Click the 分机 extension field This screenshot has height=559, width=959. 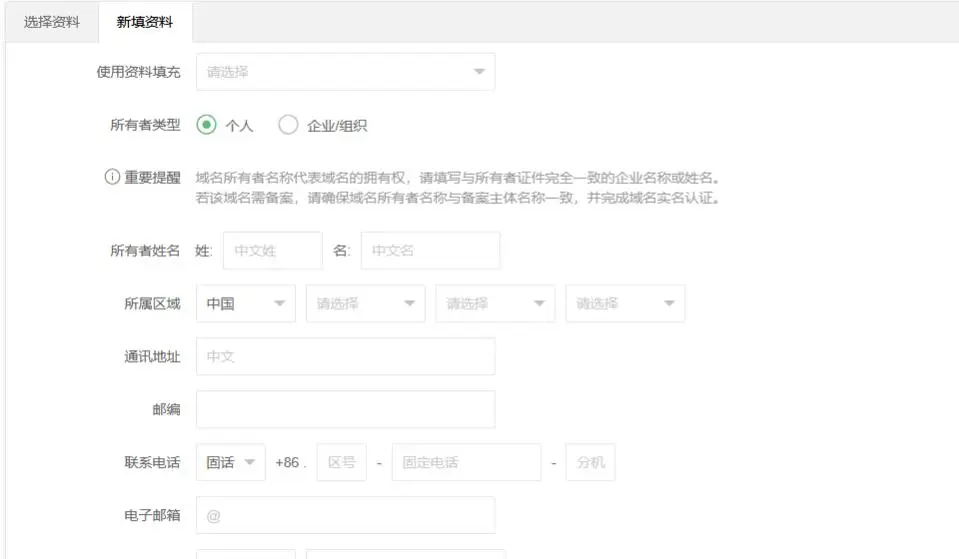(x=591, y=462)
